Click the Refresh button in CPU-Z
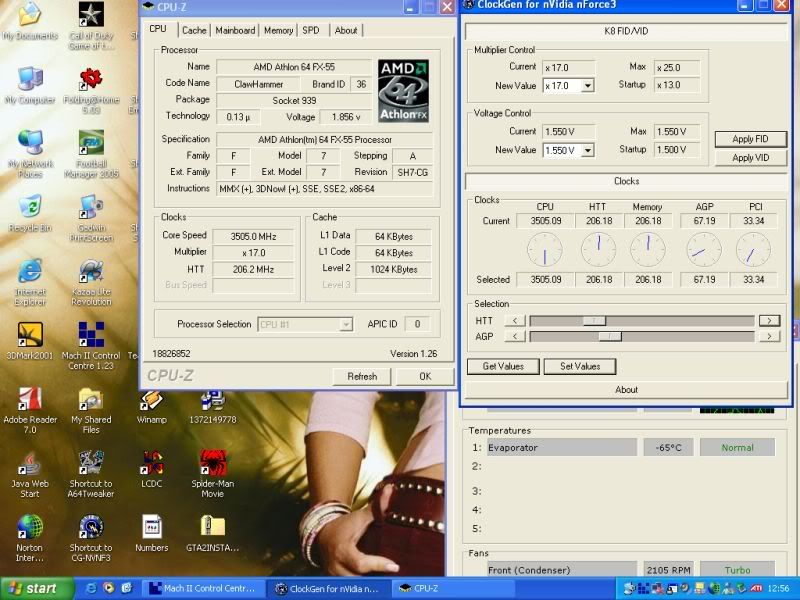This screenshot has width=800, height=600. click(x=362, y=377)
